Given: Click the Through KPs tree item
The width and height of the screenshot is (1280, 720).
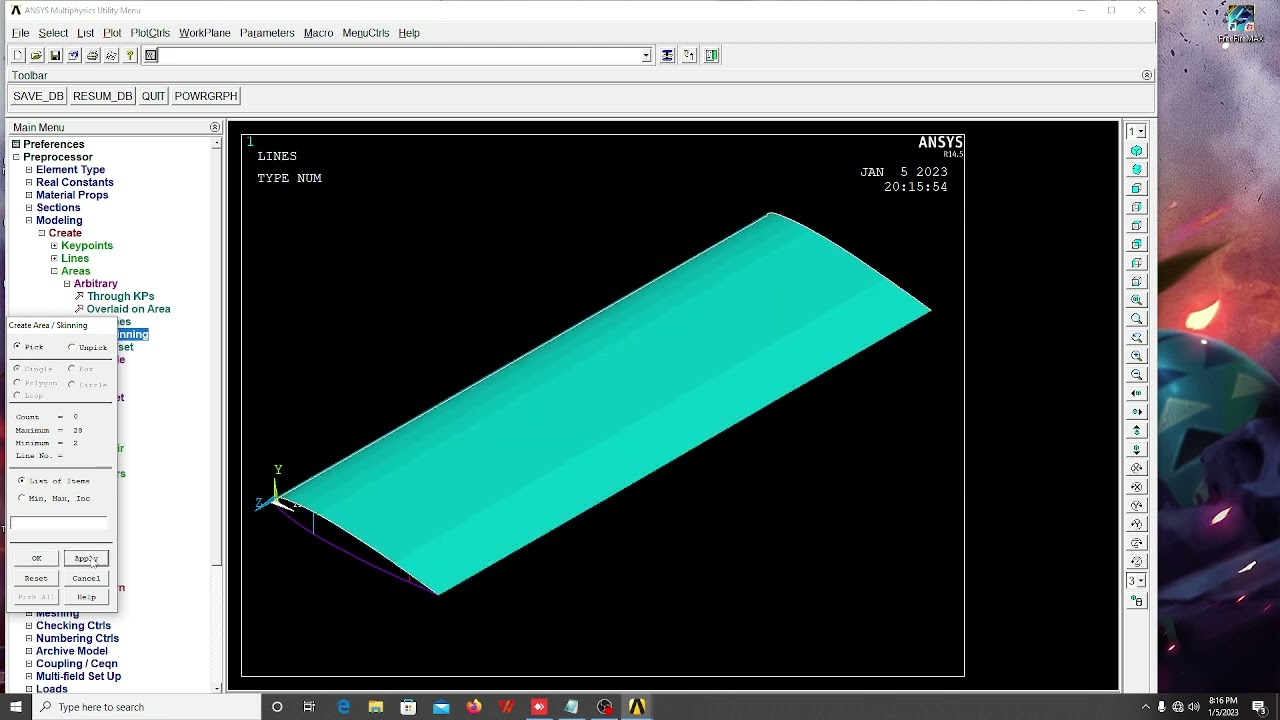Looking at the screenshot, I should 120,296.
